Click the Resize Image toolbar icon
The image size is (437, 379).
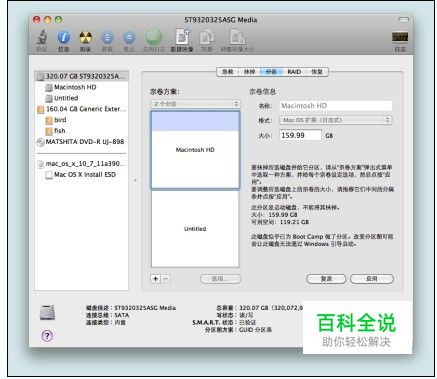point(237,37)
